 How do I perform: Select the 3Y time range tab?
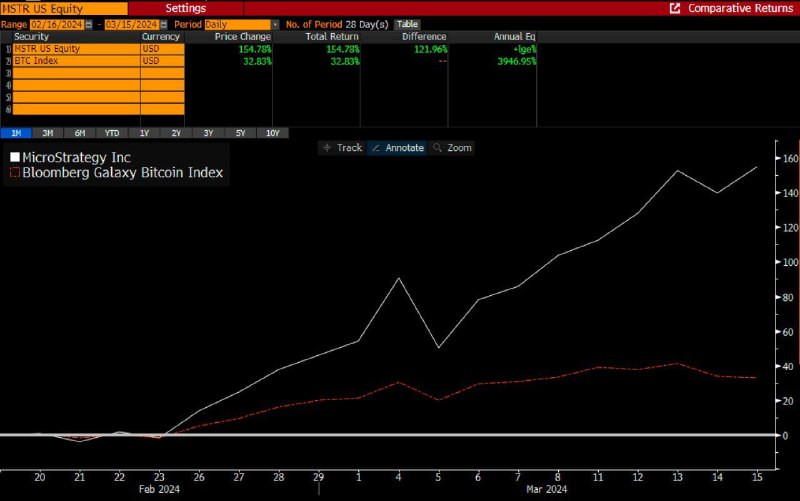pos(209,133)
